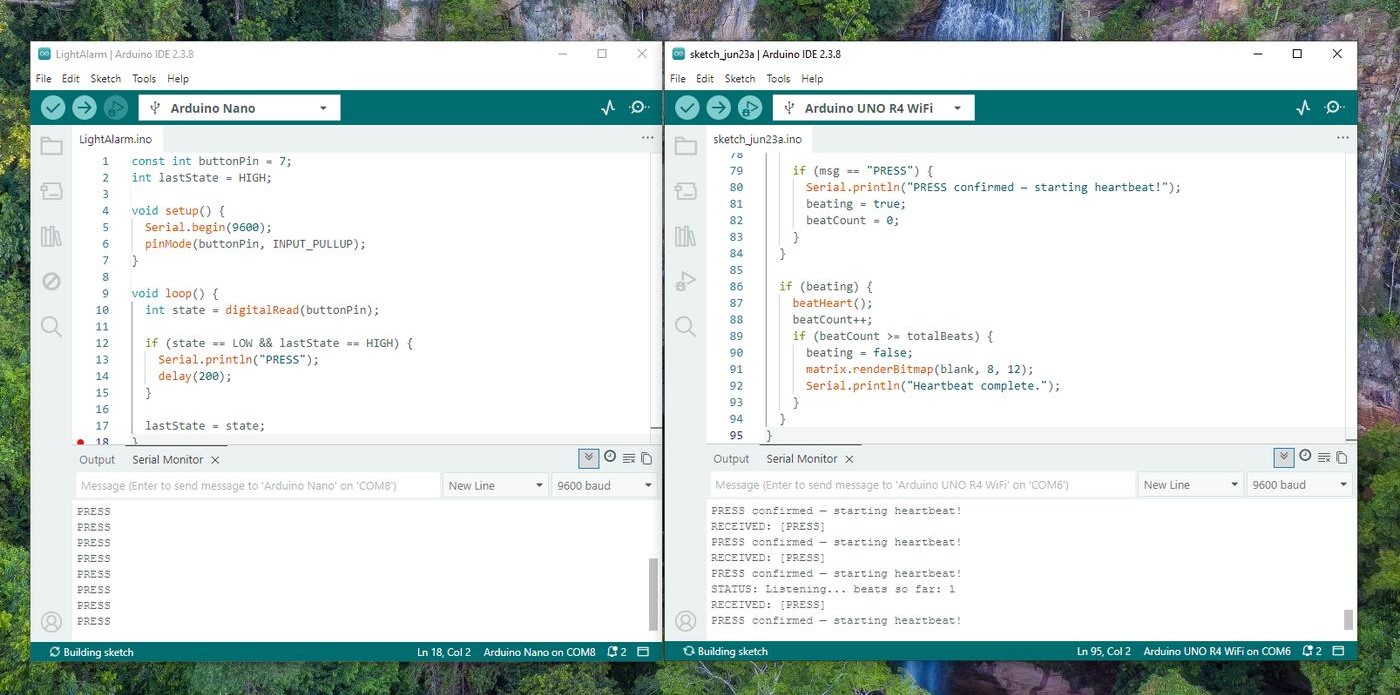Open Arduino UNO R4 WiFi board selector
The height and width of the screenshot is (695, 1400).
873,108
